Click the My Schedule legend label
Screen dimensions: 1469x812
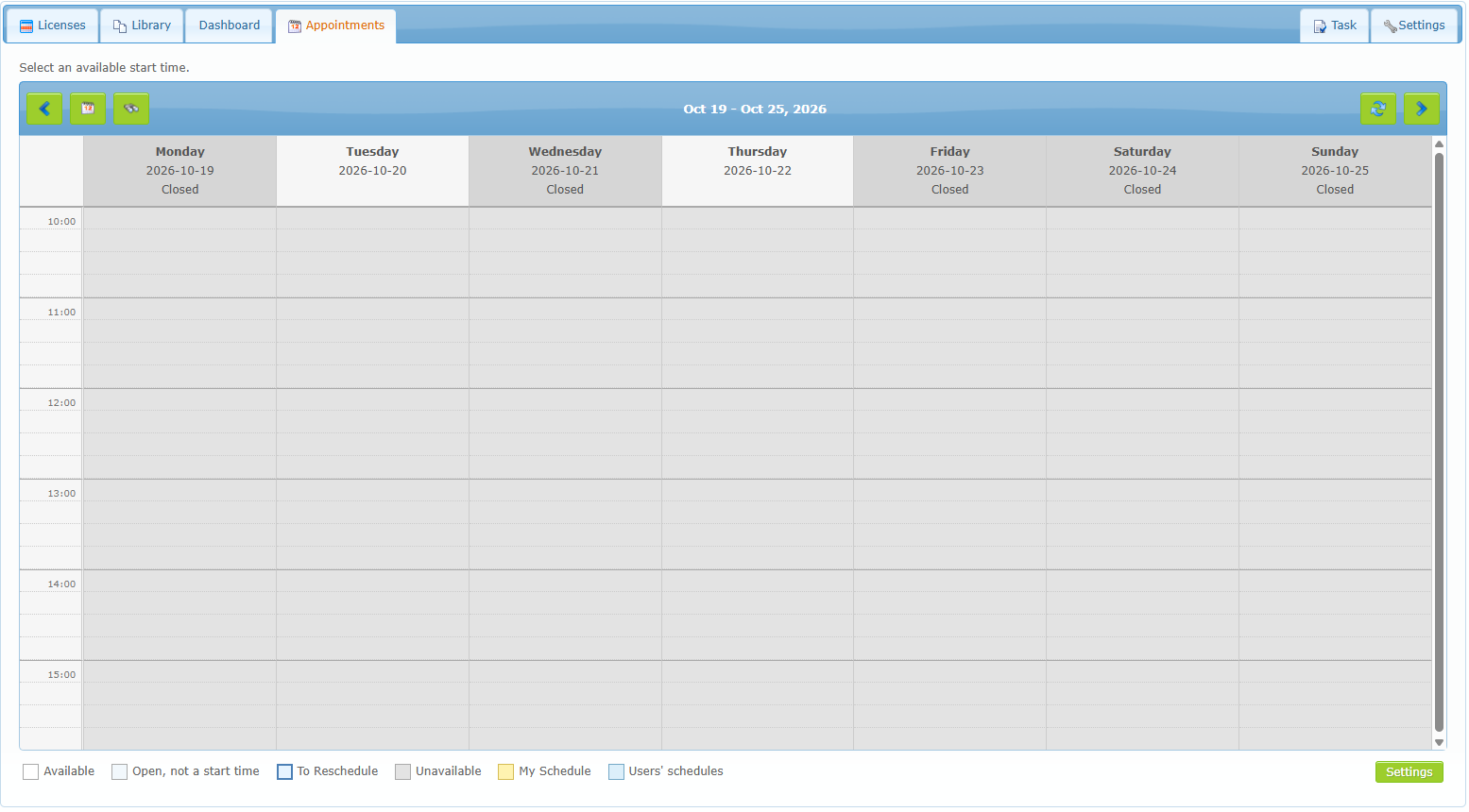(x=555, y=771)
